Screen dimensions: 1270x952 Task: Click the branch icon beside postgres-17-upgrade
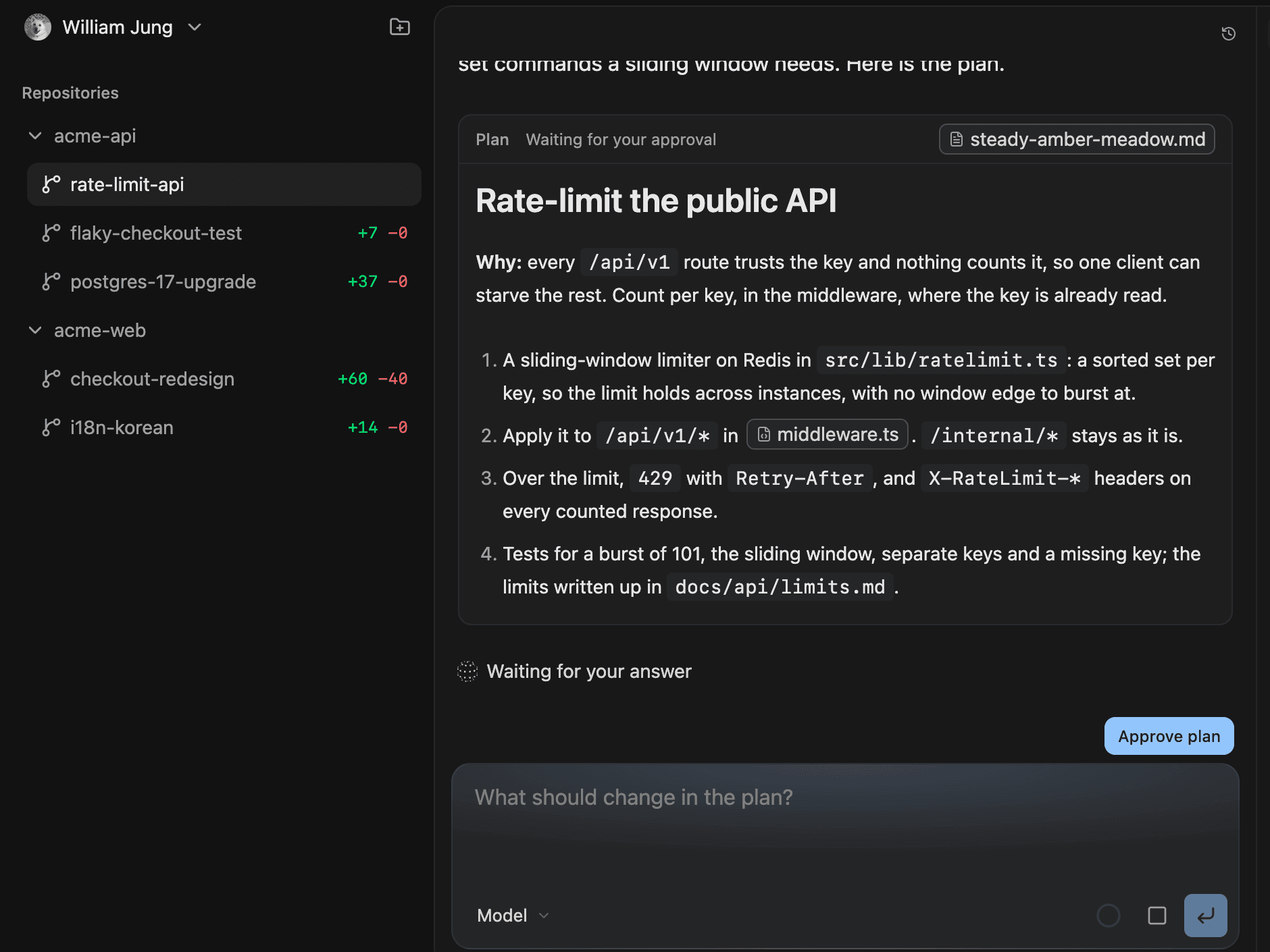coord(51,282)
